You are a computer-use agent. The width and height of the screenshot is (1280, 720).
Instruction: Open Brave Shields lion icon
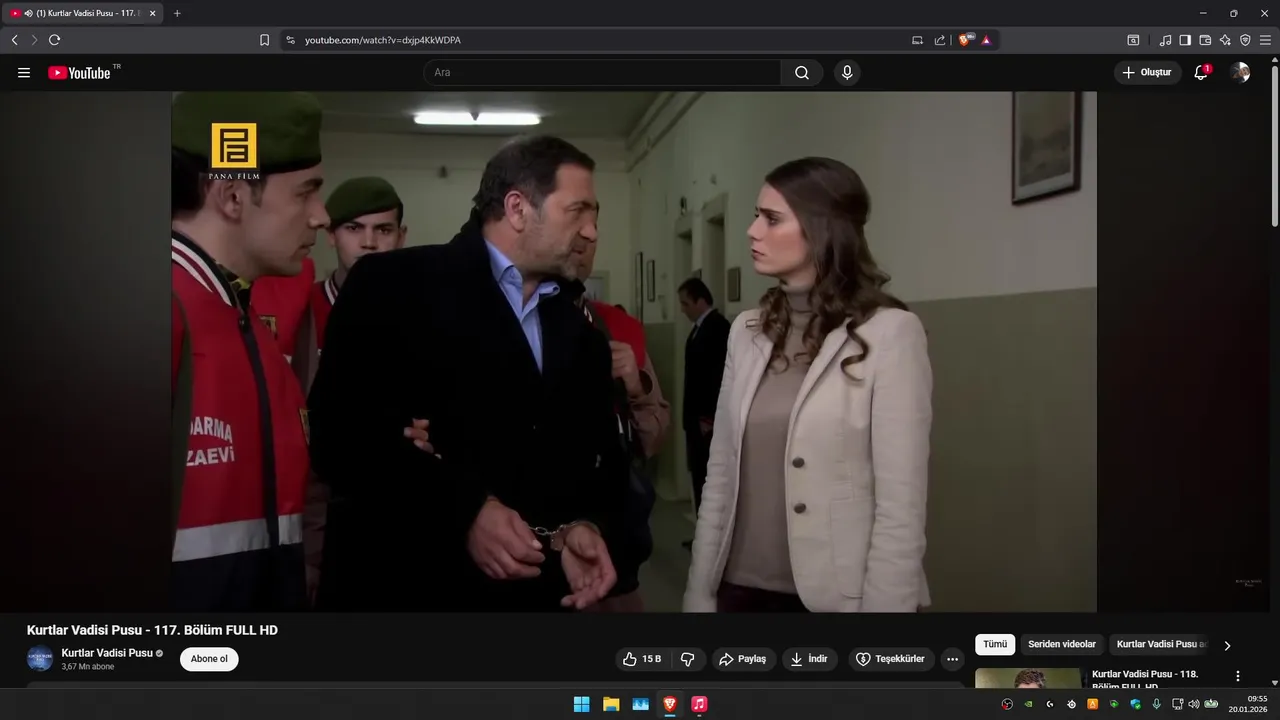coord(965,40)
